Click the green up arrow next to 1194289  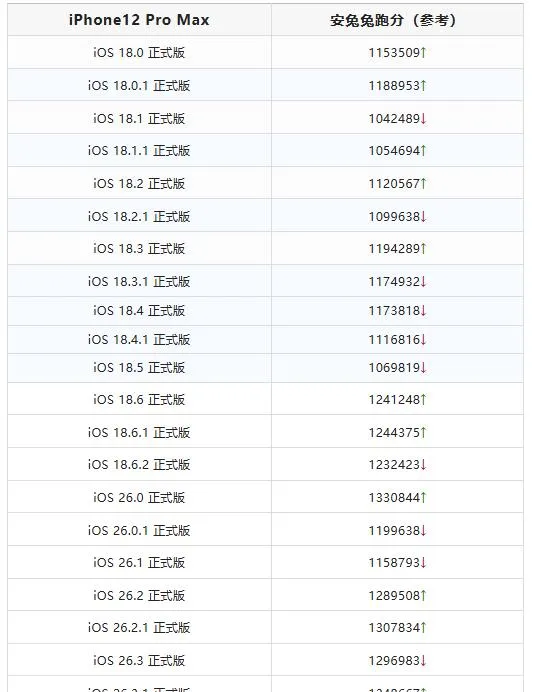click(x=423, y=249)
